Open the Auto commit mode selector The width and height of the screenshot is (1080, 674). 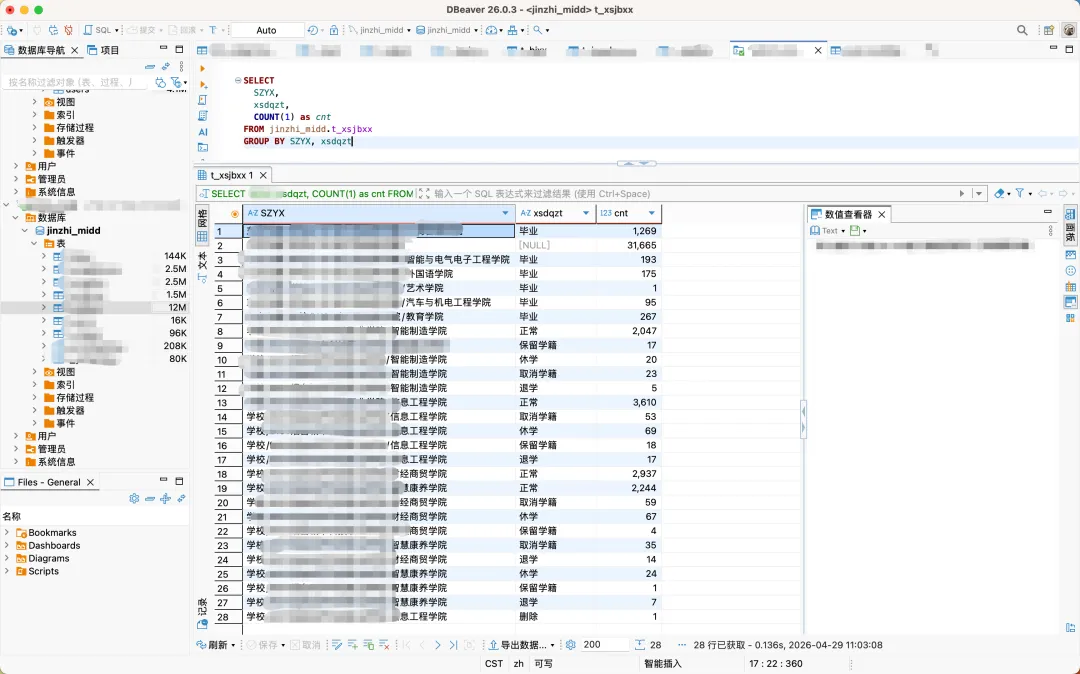[267, 30]
